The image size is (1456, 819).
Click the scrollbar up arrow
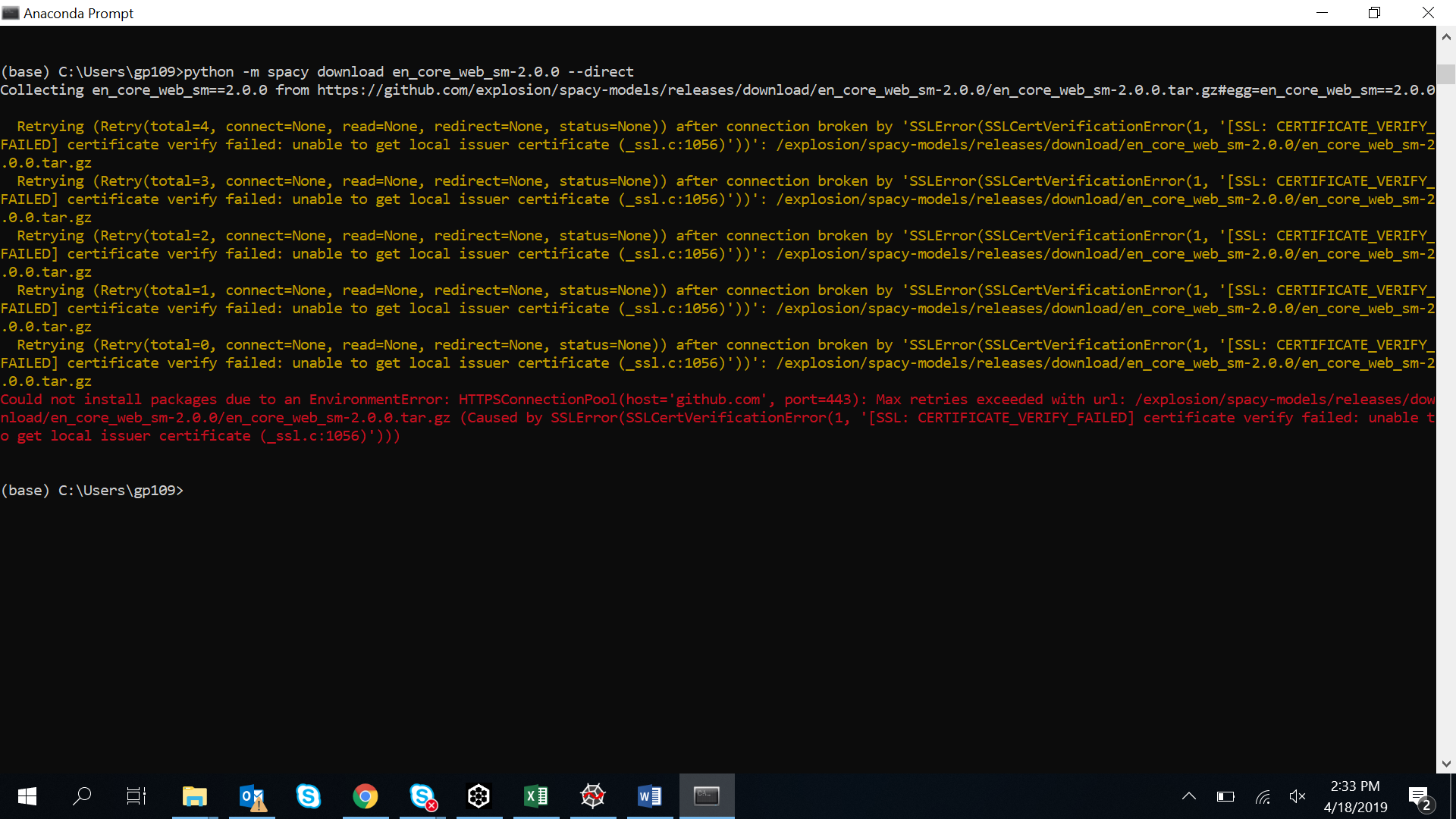pyautogui.click(x=1446, y=36)
